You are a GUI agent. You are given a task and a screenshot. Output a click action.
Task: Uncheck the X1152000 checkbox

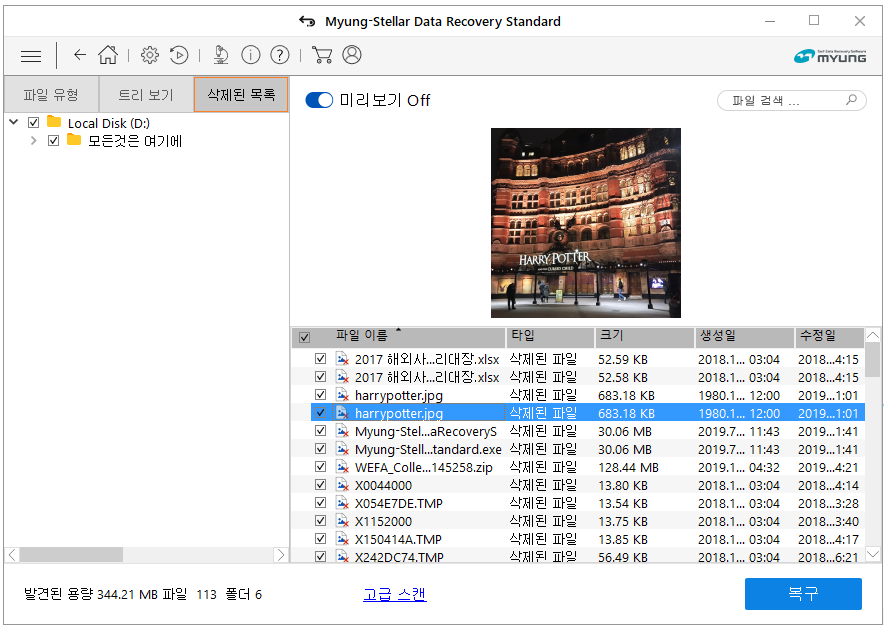tap(320, 521)
